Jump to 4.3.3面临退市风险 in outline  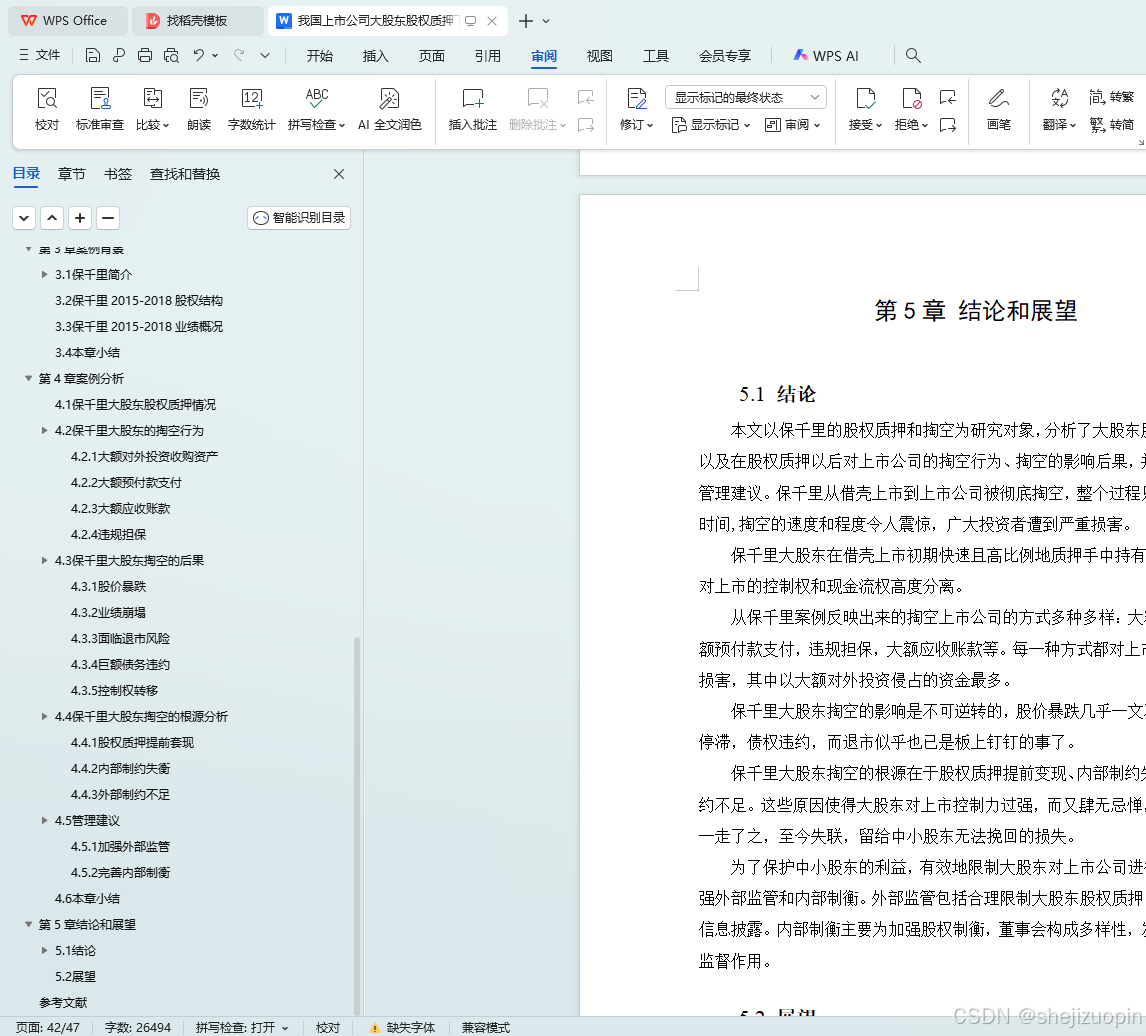pyautogui.click(x=120, y=638)
